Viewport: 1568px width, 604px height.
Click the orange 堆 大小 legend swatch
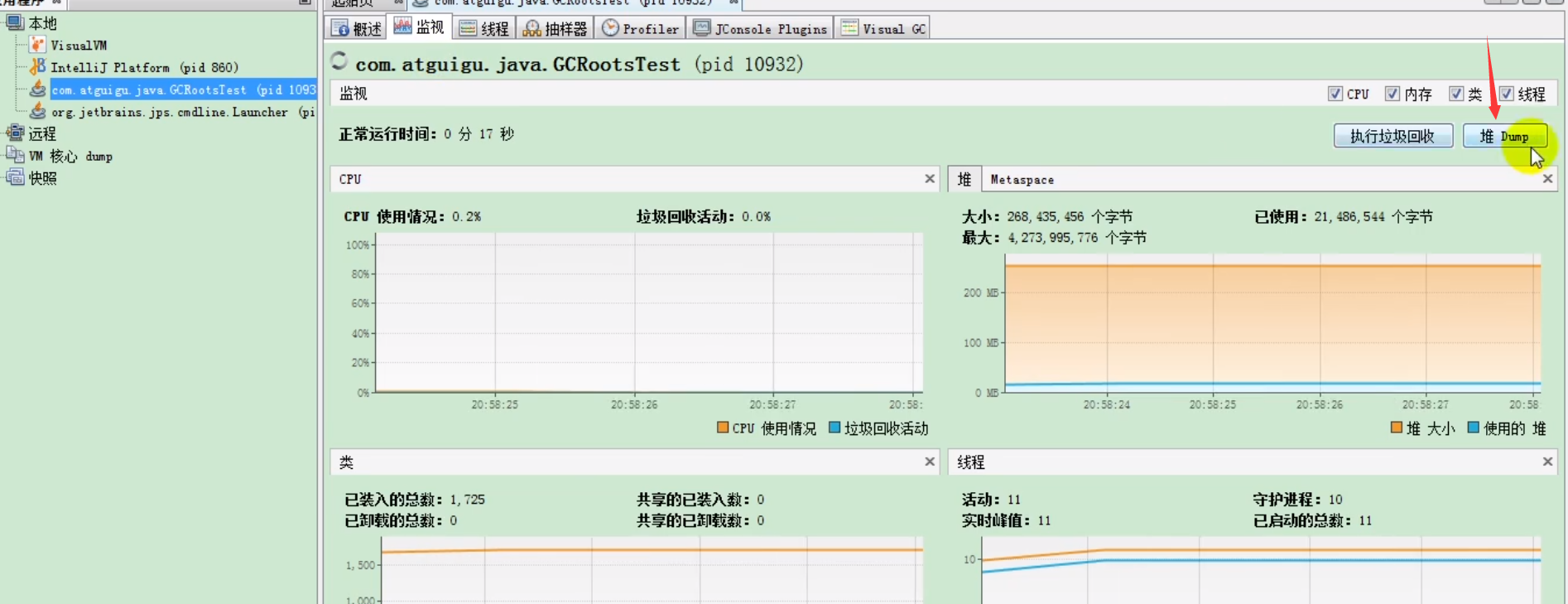coord(1397,428)
